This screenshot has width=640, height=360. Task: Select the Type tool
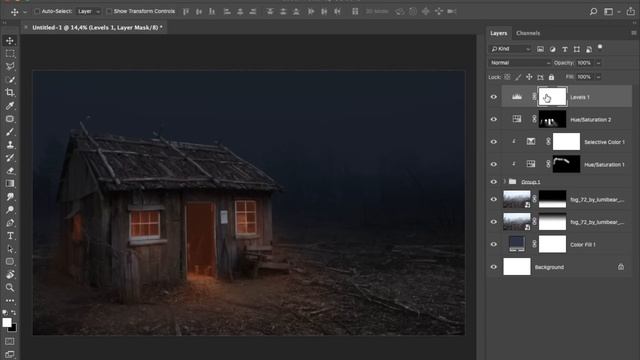10,236
